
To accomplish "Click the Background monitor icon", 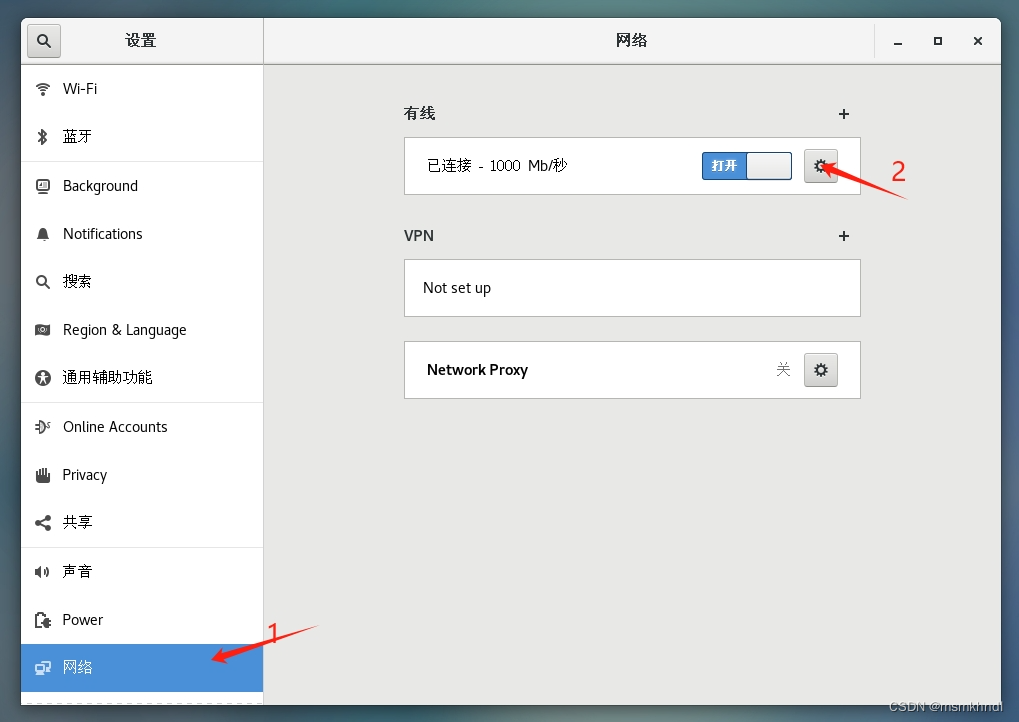I will pyautogui.click(x=43, y=187).
